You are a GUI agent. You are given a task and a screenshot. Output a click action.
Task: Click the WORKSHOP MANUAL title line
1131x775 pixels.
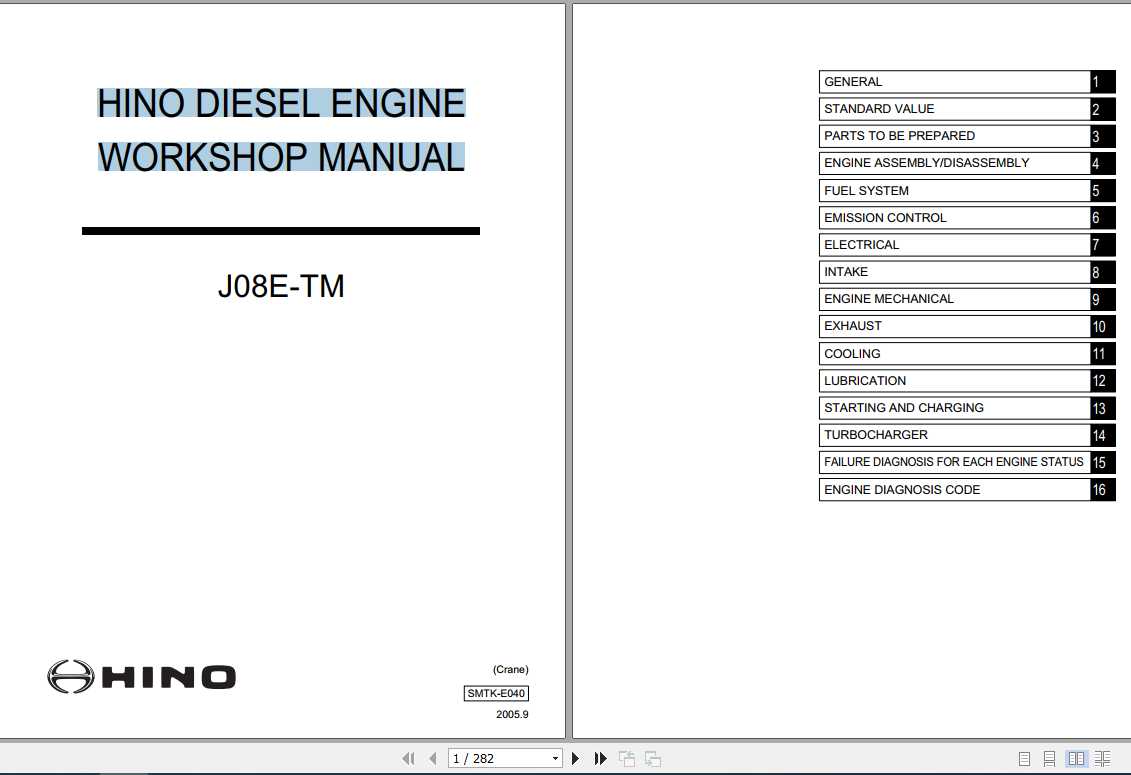click(281, 157)
